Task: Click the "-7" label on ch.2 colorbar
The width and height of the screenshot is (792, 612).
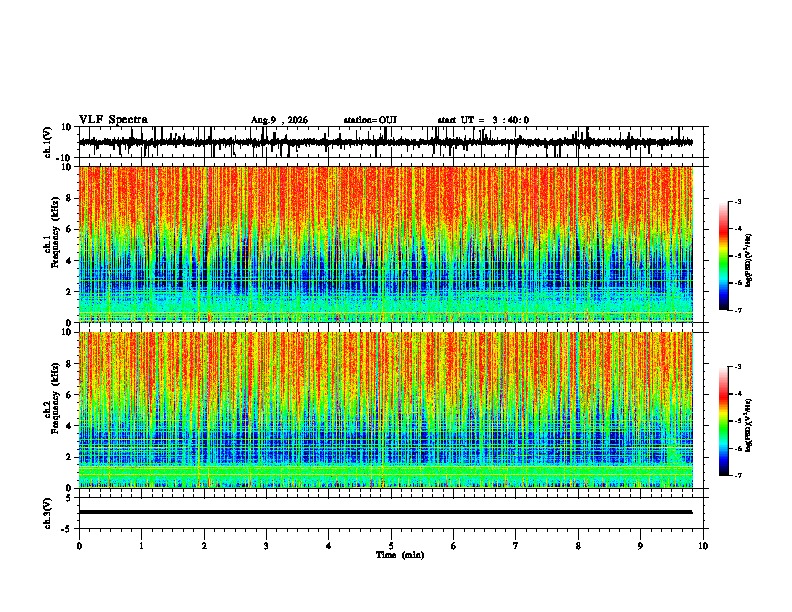Action: [738, 476]
